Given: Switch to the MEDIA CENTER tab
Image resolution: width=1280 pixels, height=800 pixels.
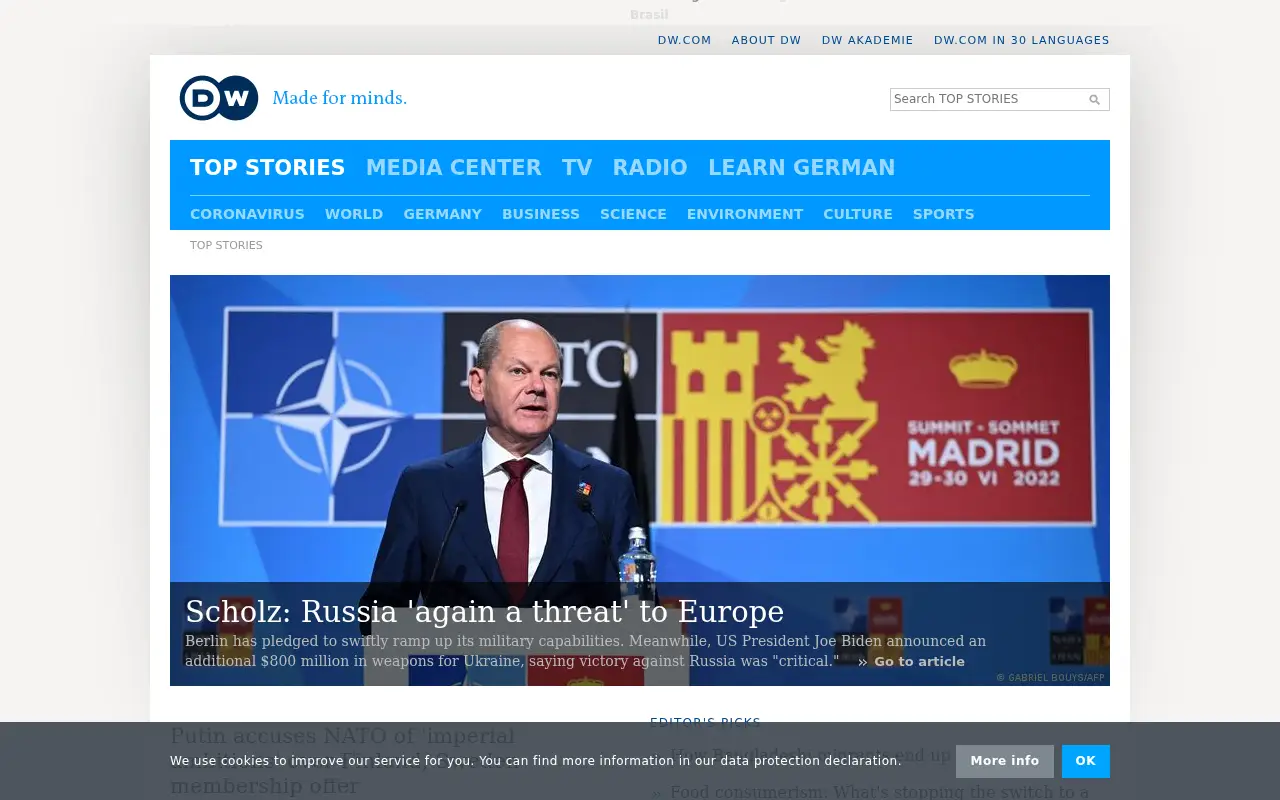Looking at the screenshot, I should pyautogui.click(x=453, y=168).
